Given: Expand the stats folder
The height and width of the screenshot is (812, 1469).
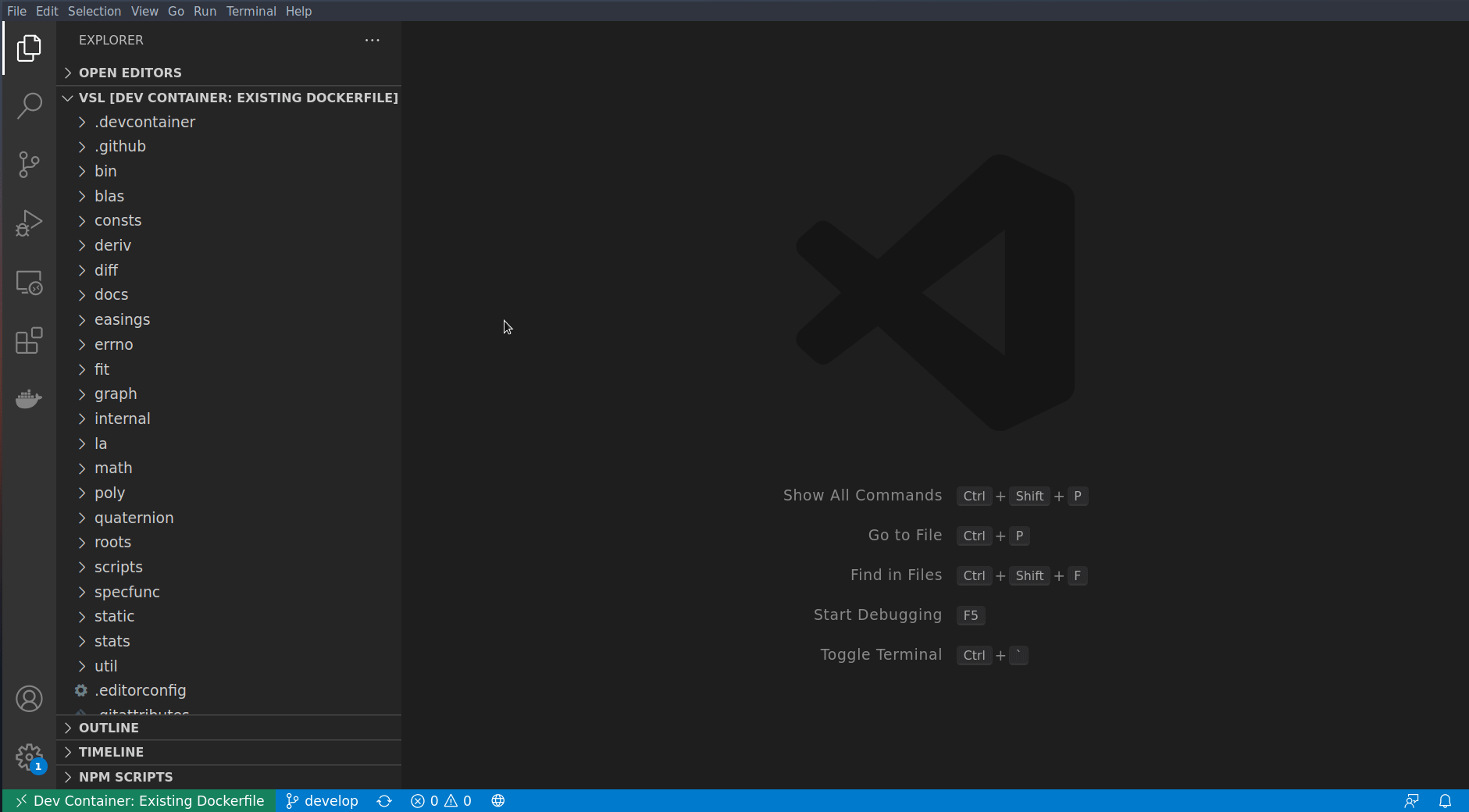Looking at the screenshot, I should pos(229,641).
